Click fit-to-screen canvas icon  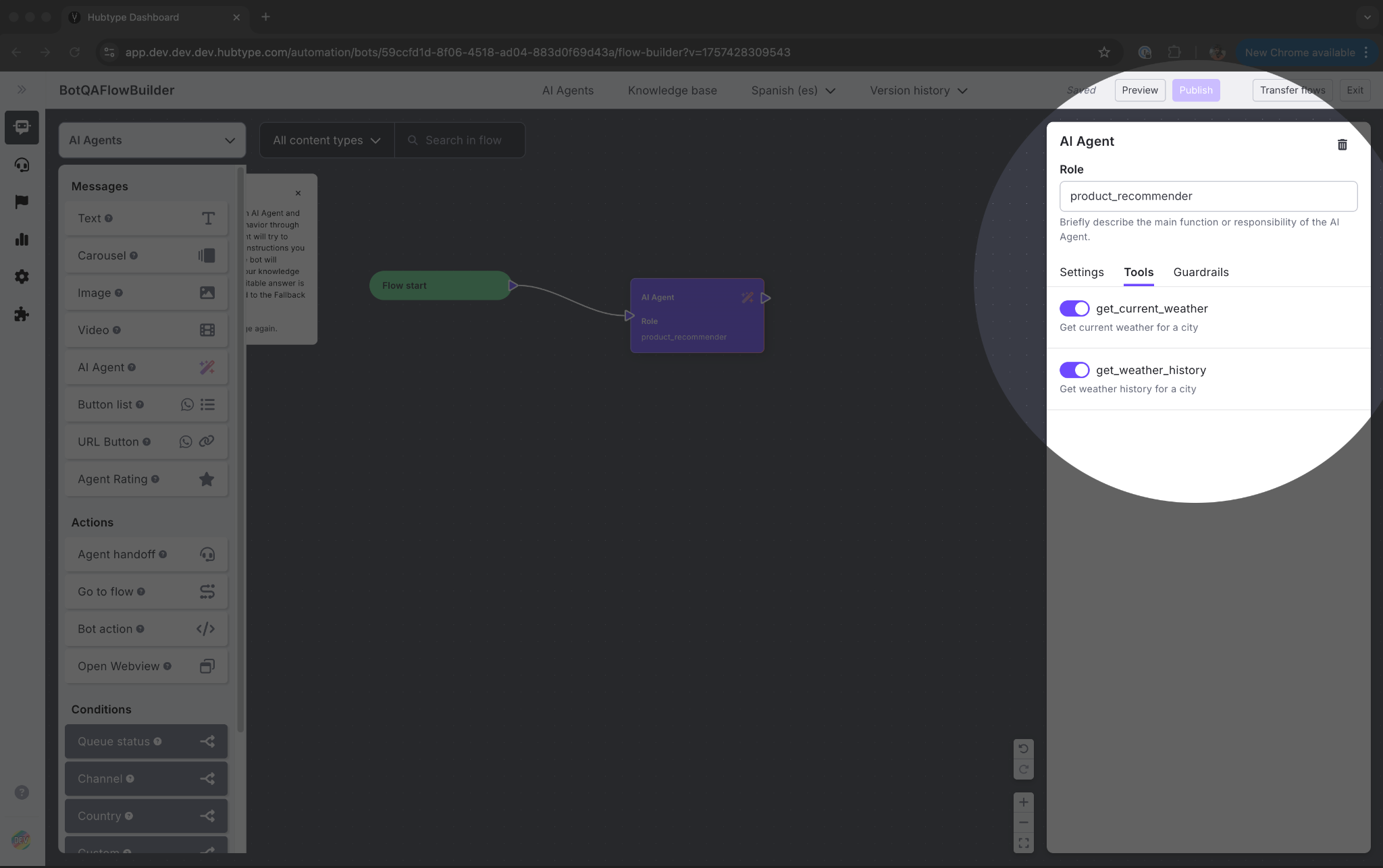pyautogui.click(x=1023, y=843)
